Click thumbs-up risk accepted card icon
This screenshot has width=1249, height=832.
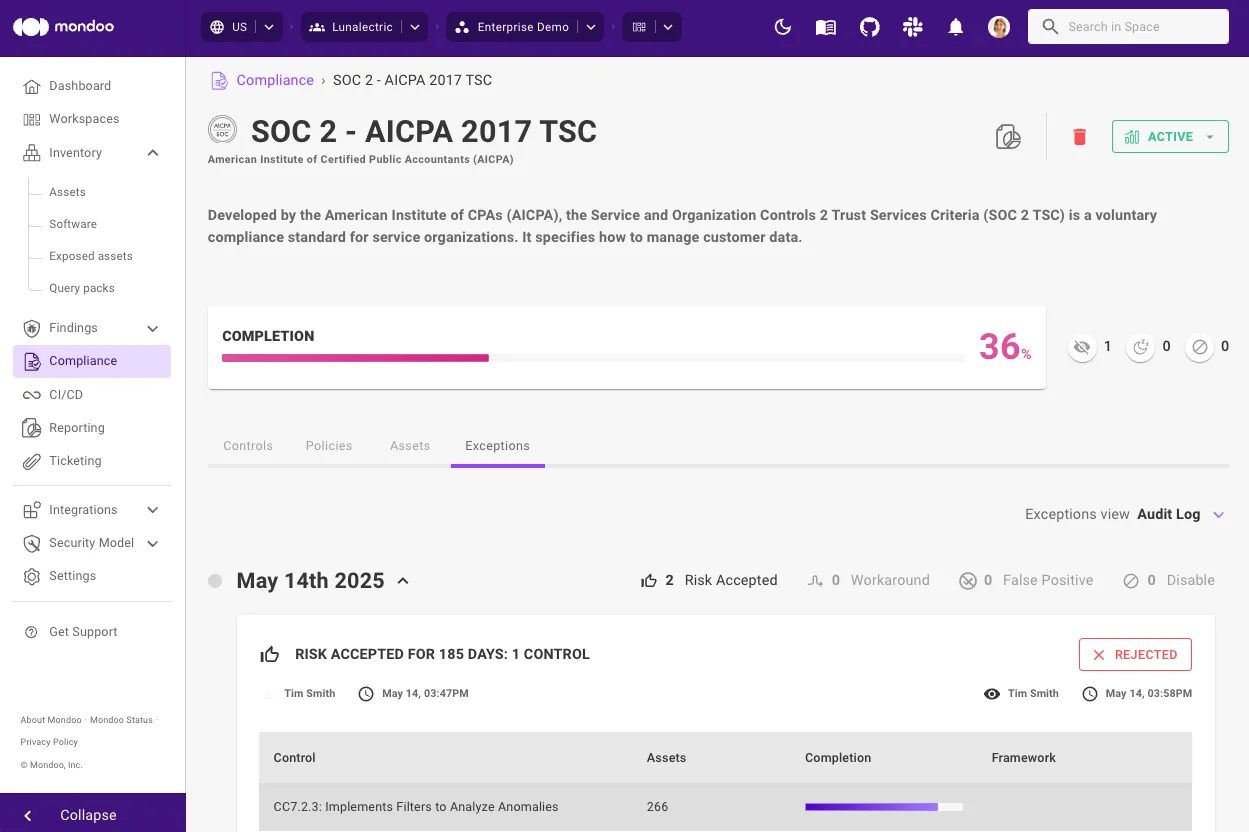coord(270,655)
